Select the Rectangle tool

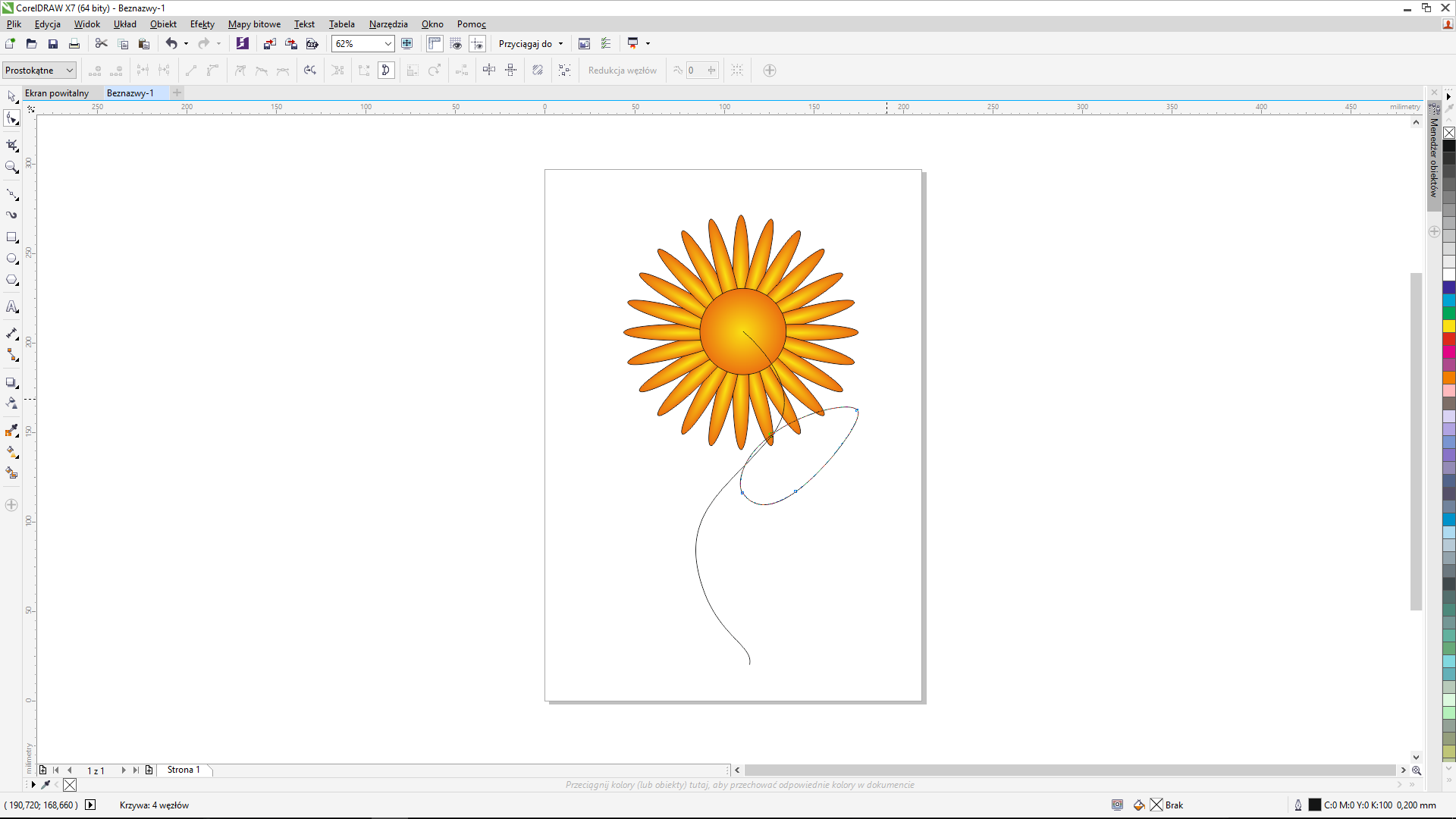click(11, 237)
